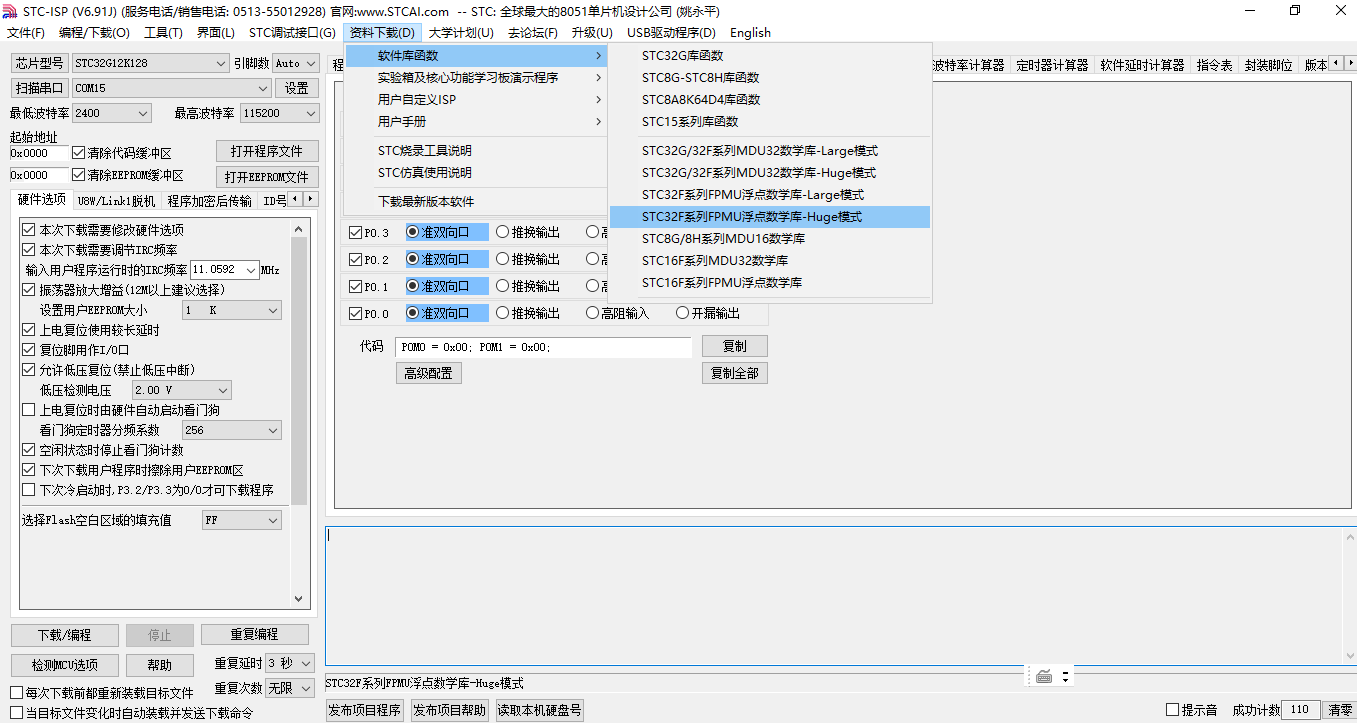Image resolution: width=1357 pixels, height=723 pixels.
Task: Click 读取本机硬盘号 button
Action: (x=540, y=710)
